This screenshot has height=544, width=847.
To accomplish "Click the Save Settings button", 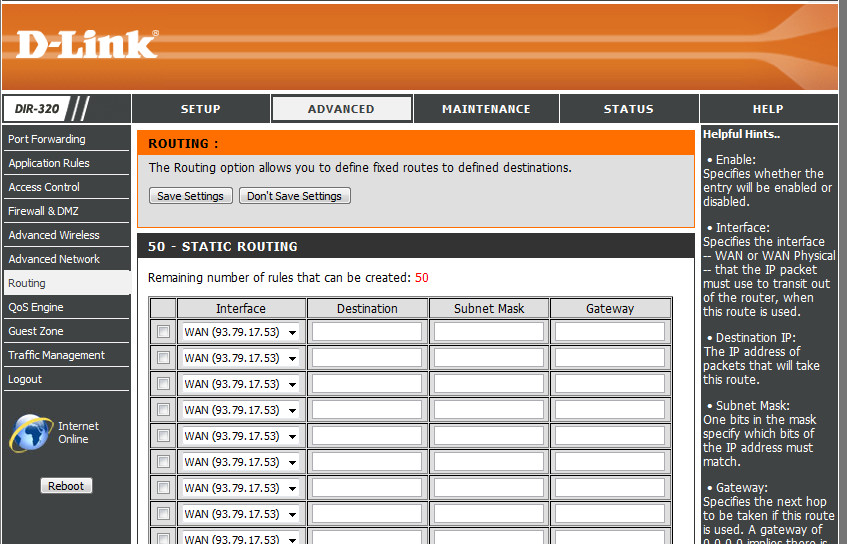I will [191, 196].
